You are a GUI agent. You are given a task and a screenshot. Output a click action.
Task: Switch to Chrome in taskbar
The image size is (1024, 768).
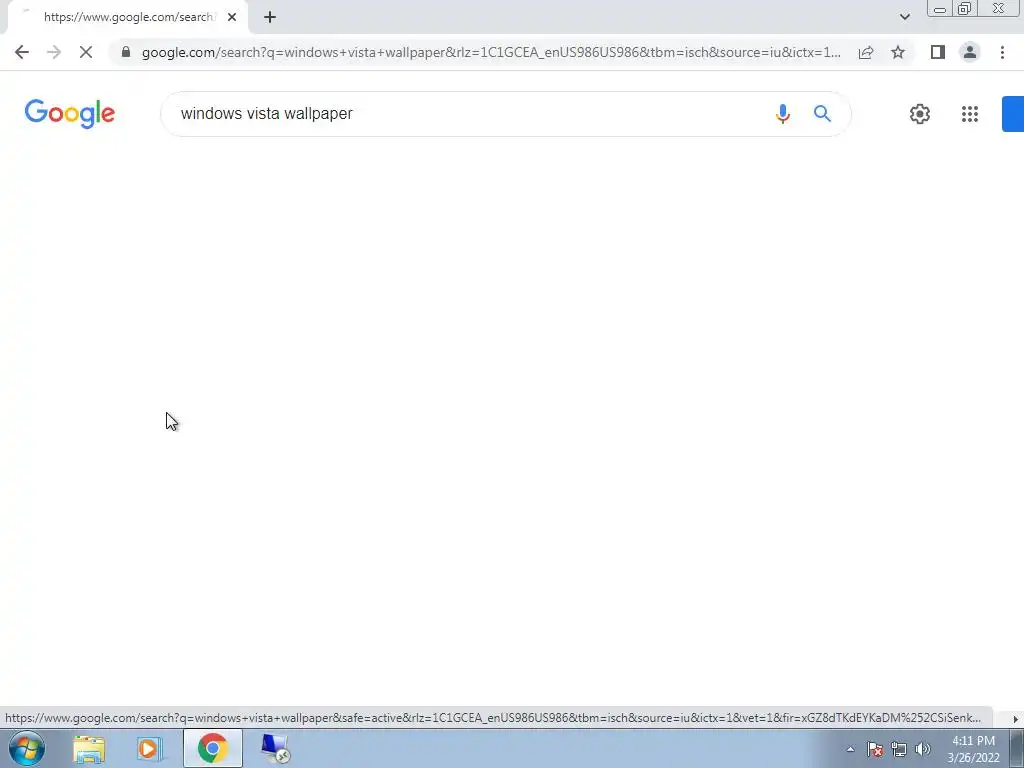pyautogui.click(x=213, y=748)
